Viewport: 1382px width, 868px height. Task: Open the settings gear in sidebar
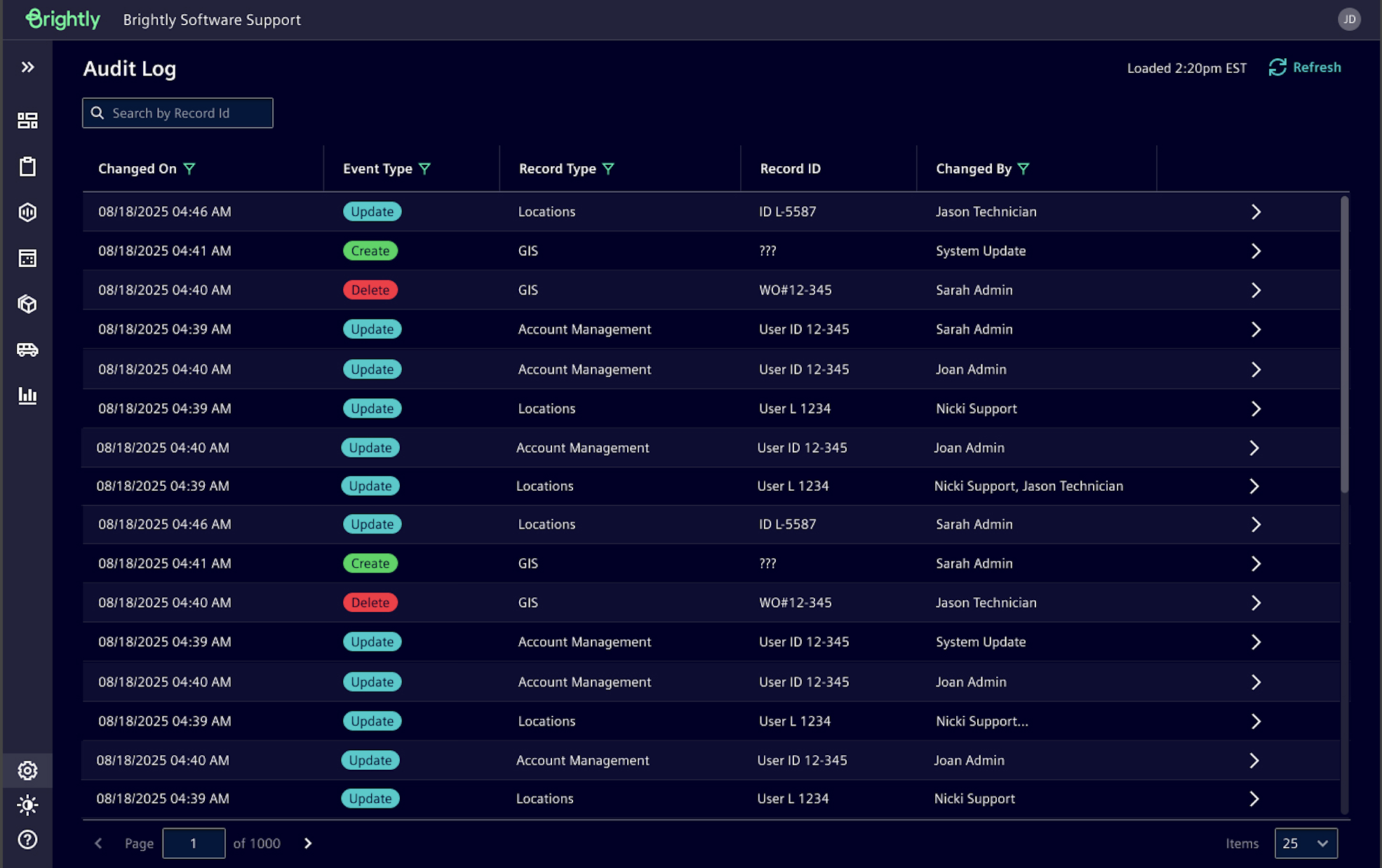(27, 771)
